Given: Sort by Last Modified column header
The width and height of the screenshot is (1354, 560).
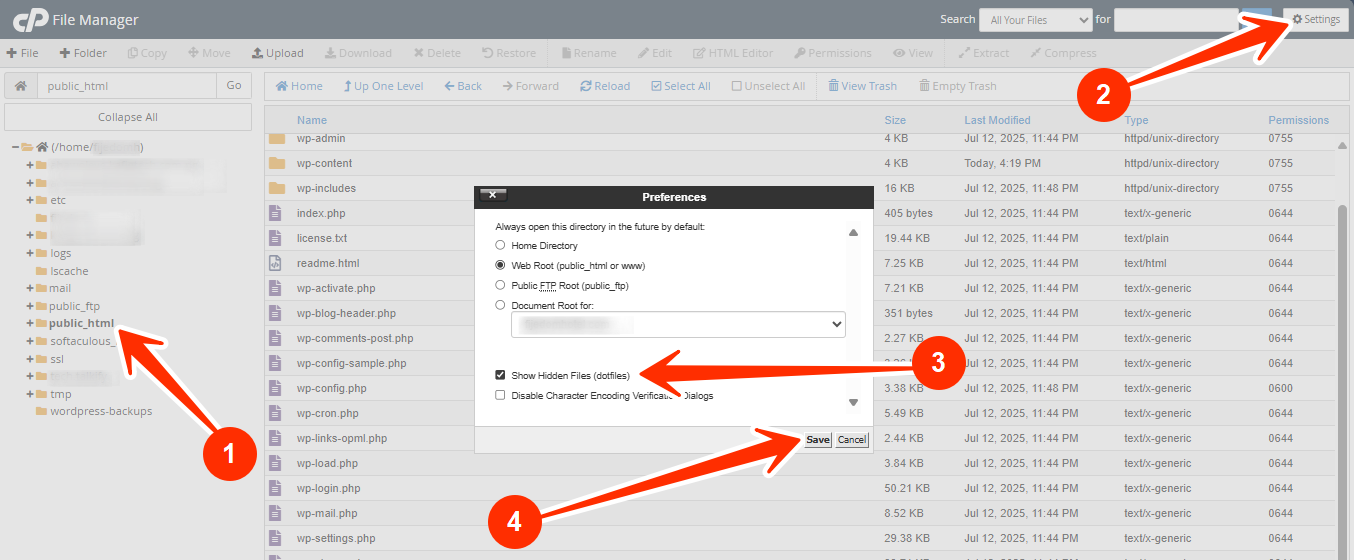Looking at the screenshot, I should pyautogui.click(x=997, y=120).
